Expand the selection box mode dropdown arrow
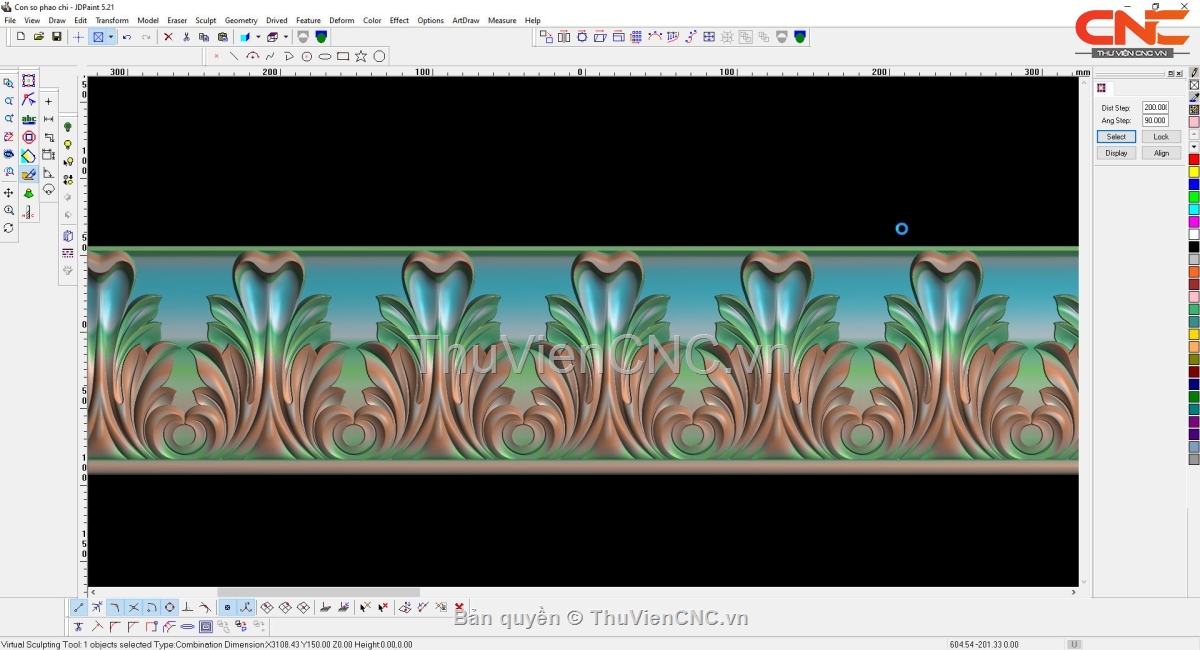1200x650 pixels. 111,37
